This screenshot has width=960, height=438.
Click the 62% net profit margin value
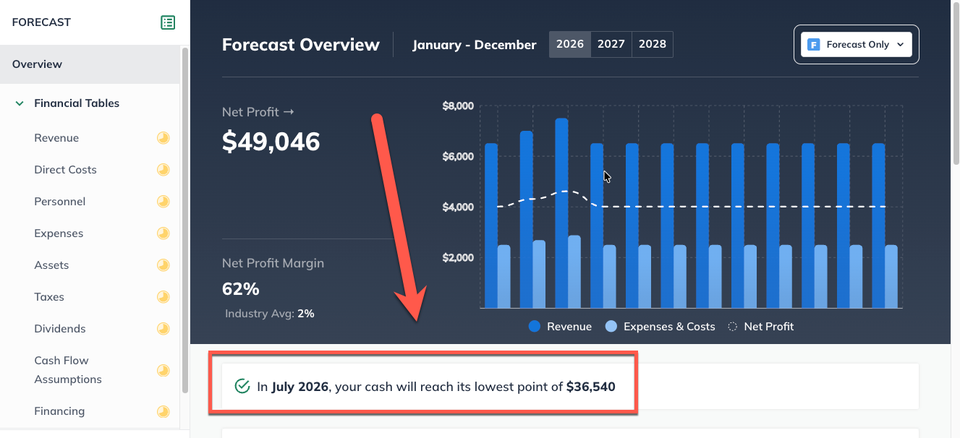(x=241, y=289)
